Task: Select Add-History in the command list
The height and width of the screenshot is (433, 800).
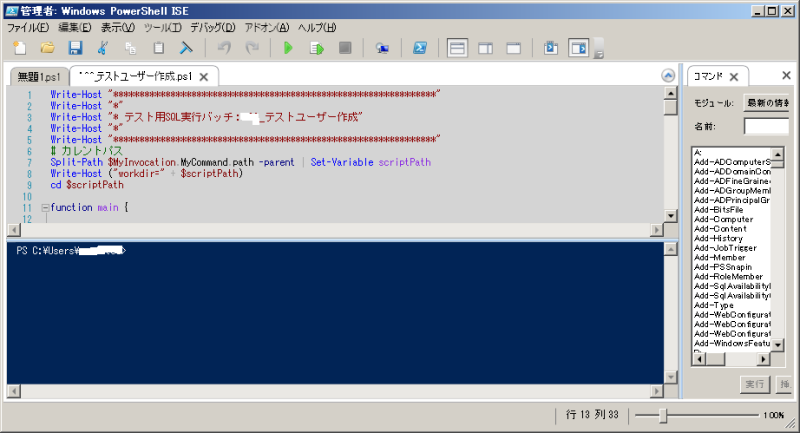Action: point(718,238)
